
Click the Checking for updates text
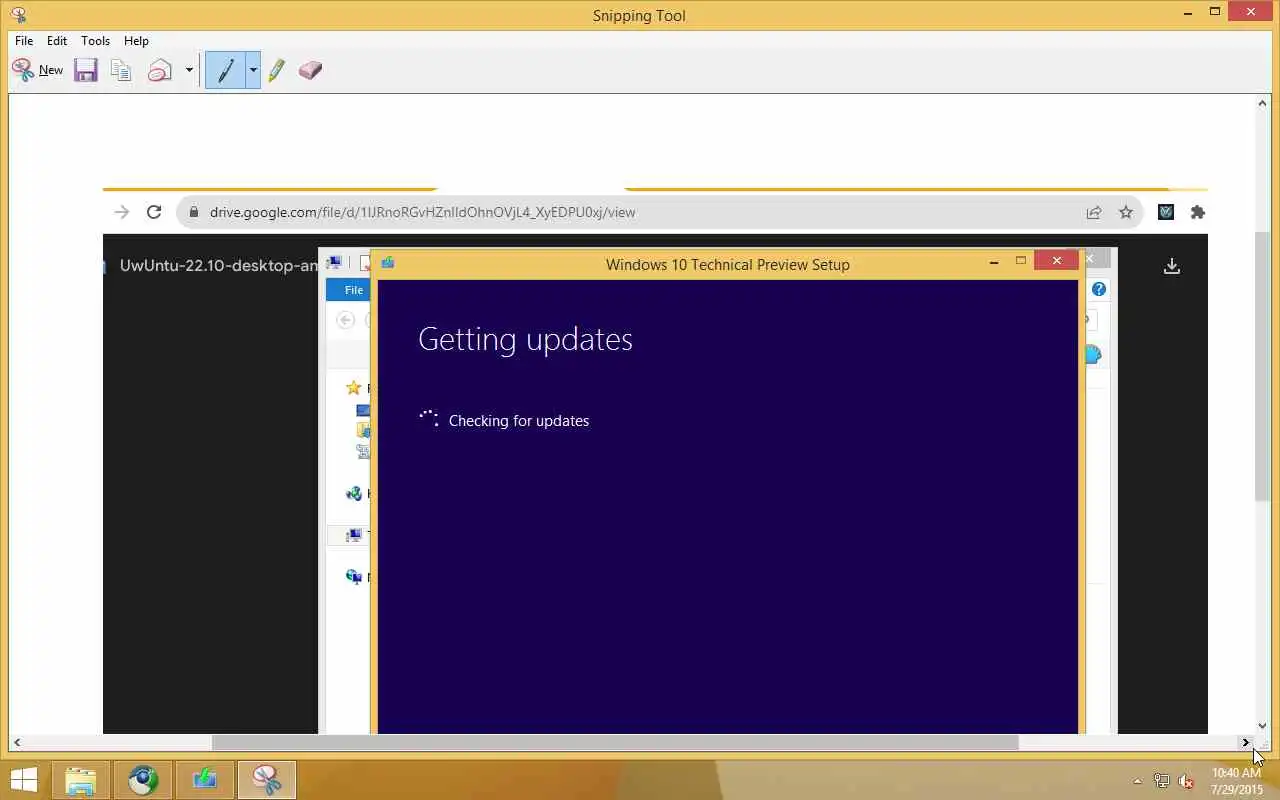click(519, 421)
